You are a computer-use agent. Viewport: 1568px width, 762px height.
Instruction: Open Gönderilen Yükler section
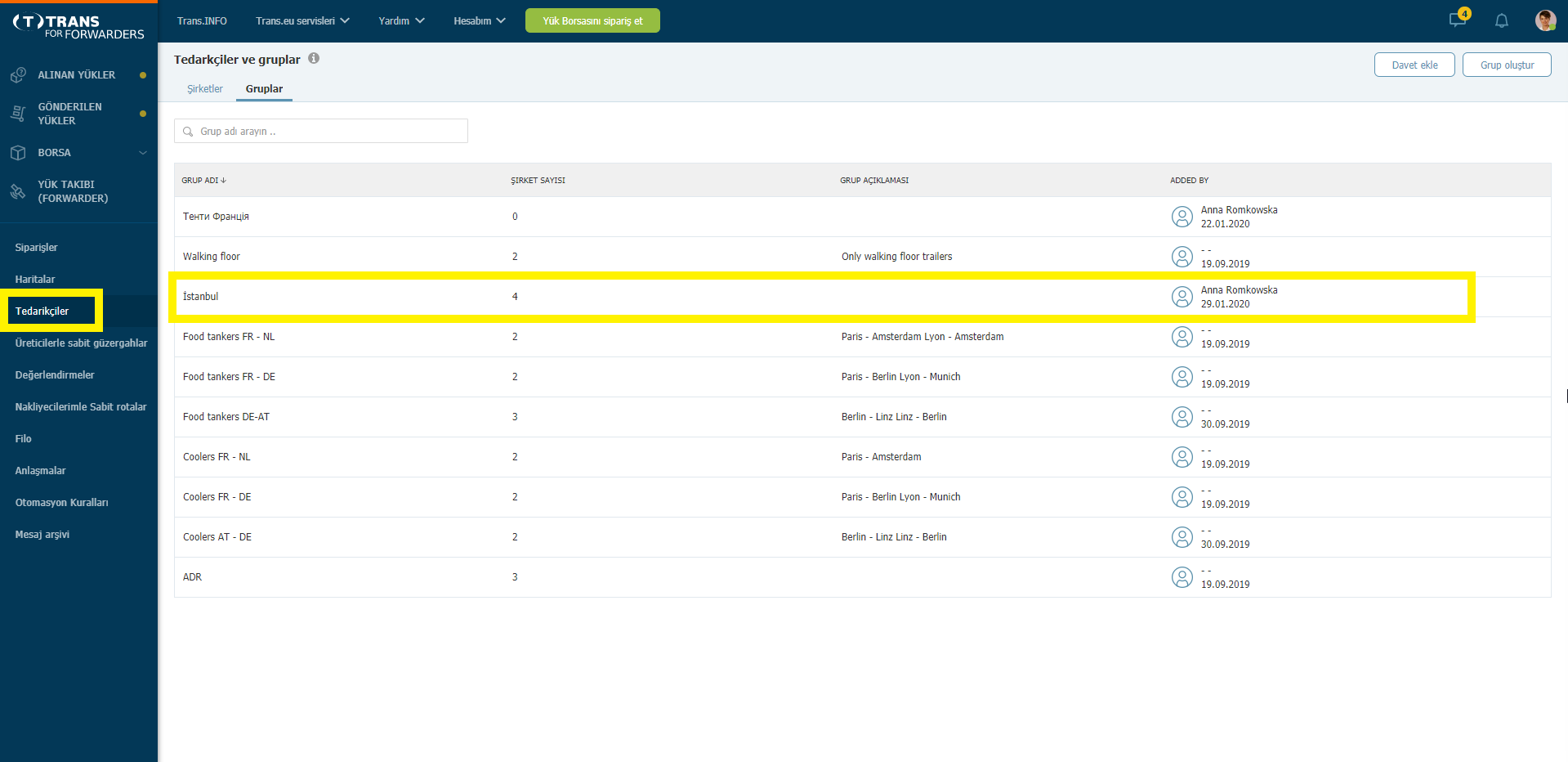69,114
